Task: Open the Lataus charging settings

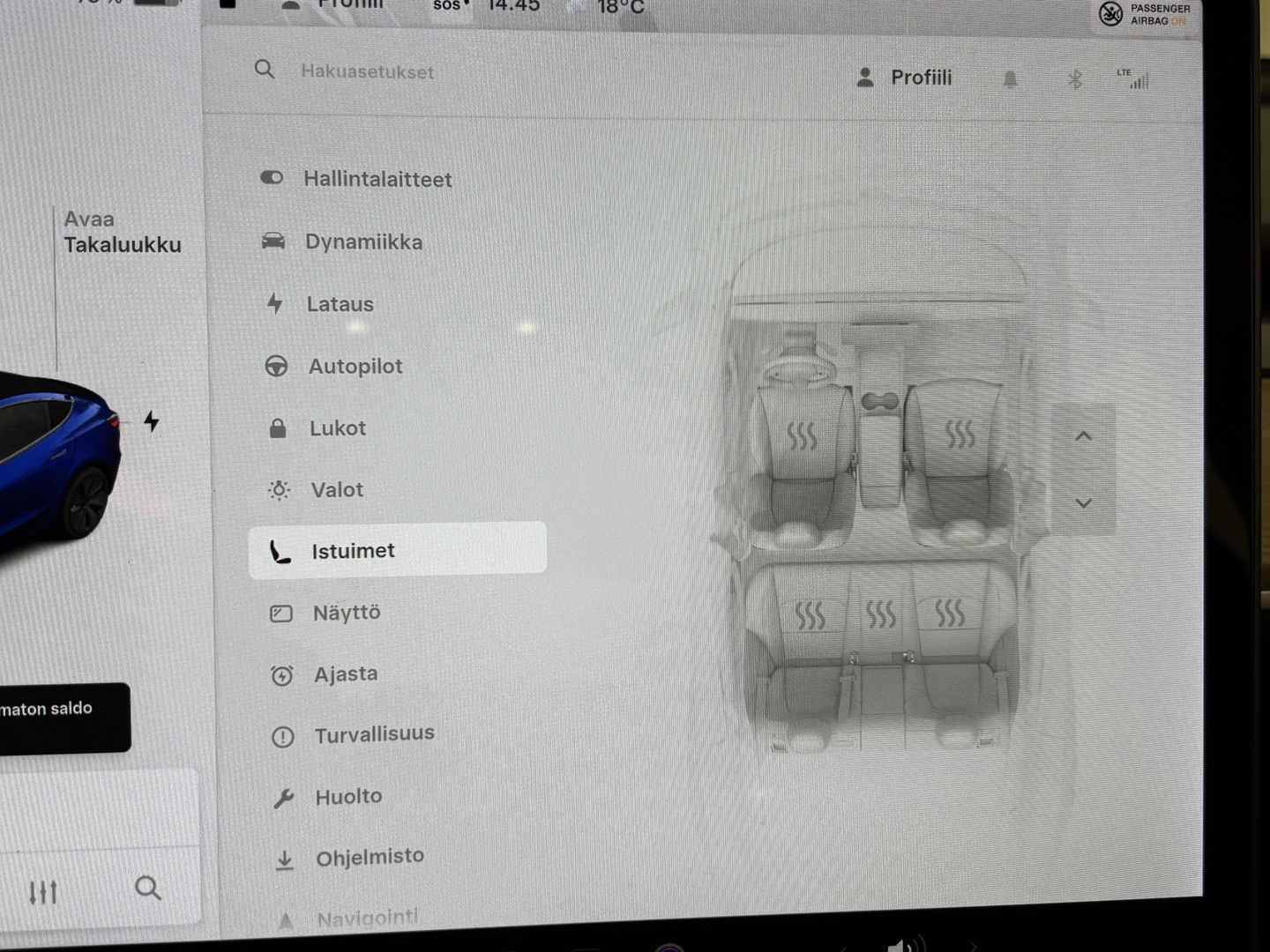Action: [x=340, y=304]
